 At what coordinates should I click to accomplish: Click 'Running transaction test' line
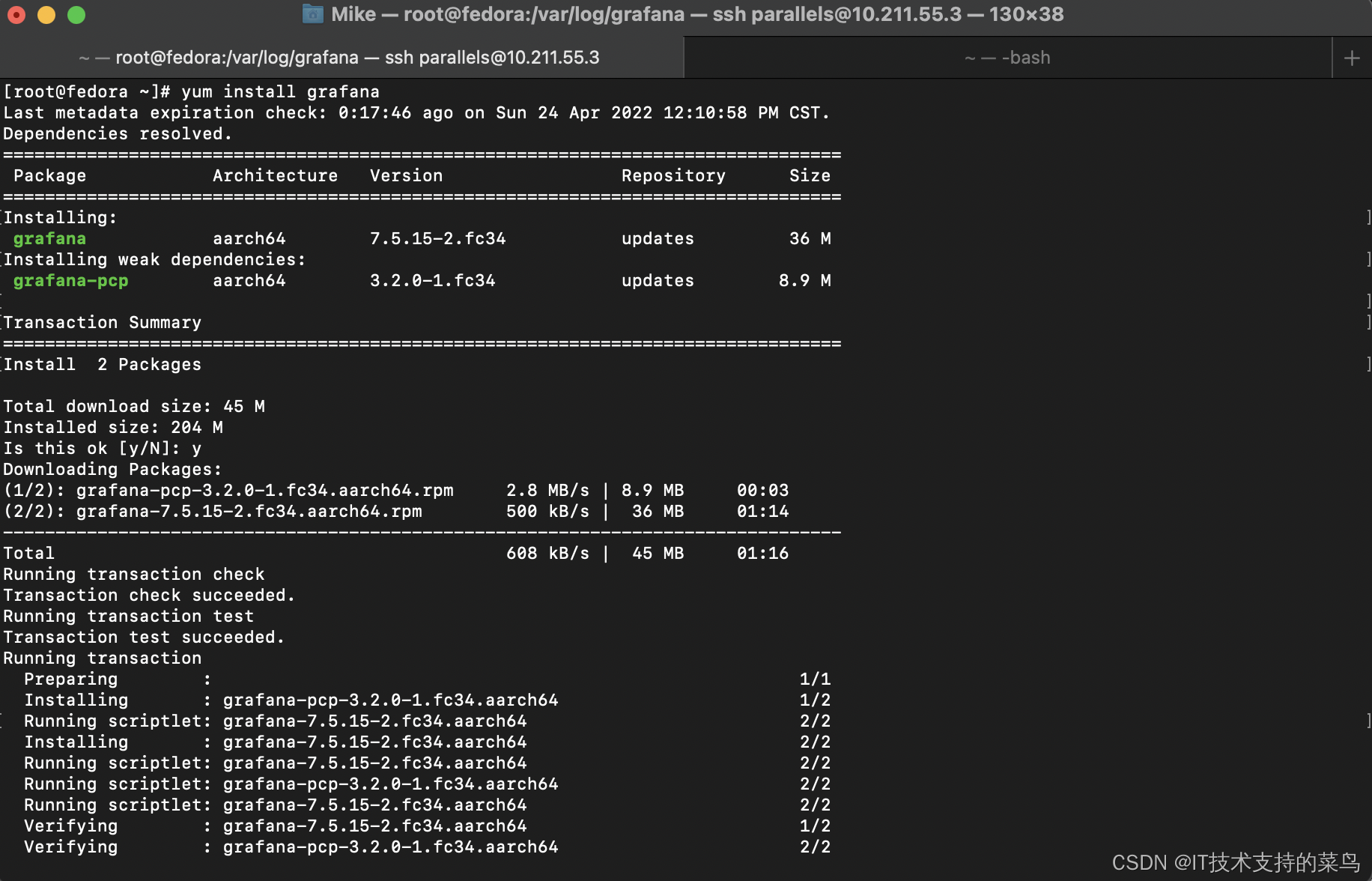(x=128, y=616)
